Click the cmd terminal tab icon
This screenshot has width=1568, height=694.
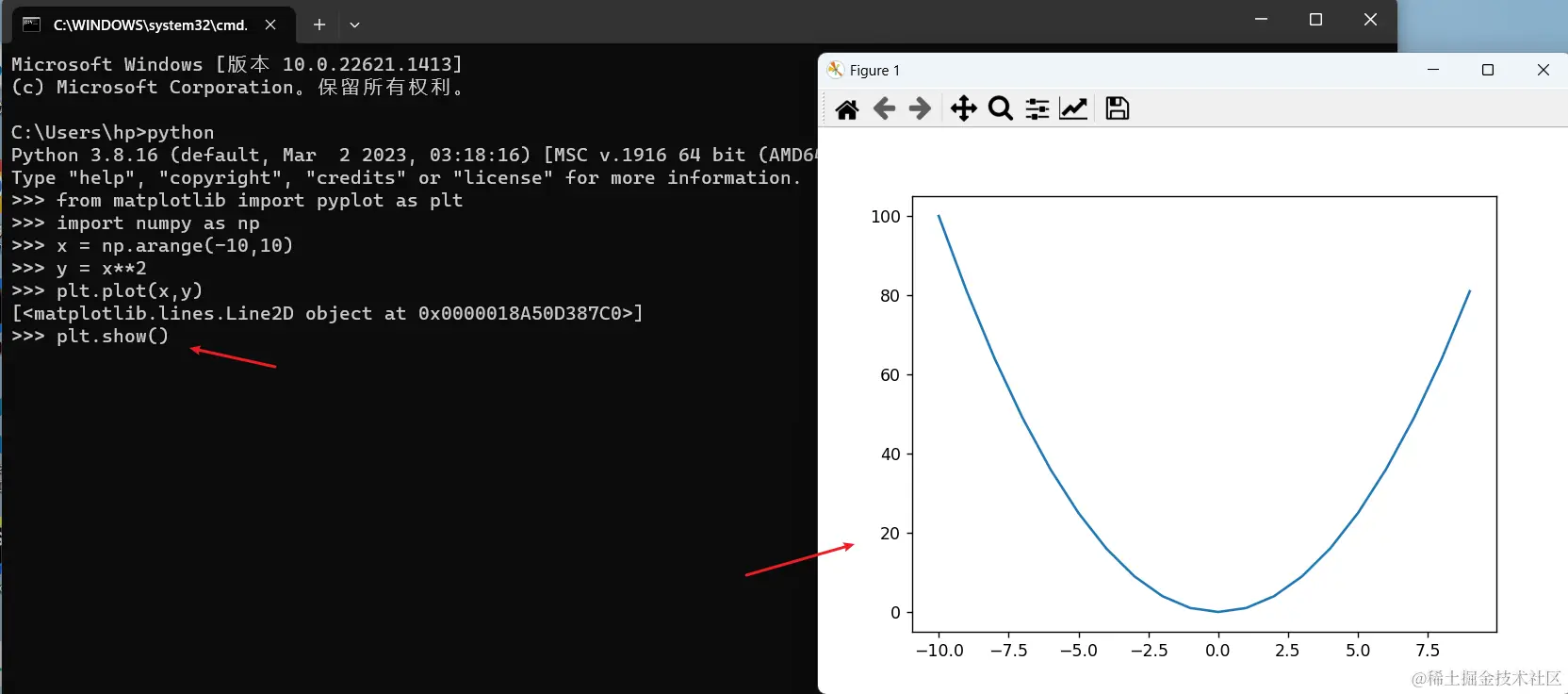point(32,25)
